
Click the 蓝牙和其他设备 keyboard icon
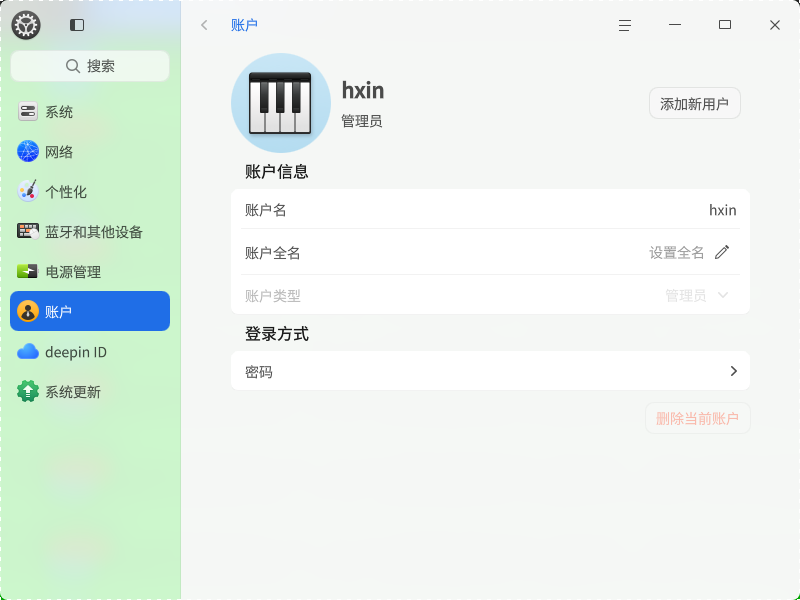28,232
